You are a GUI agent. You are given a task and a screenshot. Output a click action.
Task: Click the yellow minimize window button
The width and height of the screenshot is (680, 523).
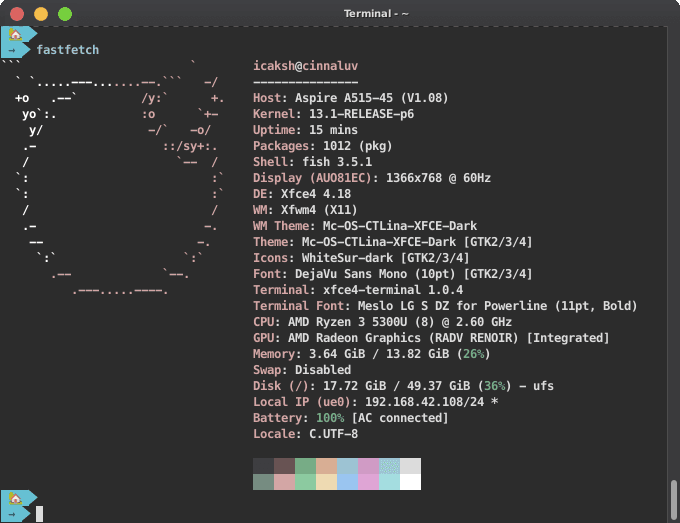pos(41,14)
